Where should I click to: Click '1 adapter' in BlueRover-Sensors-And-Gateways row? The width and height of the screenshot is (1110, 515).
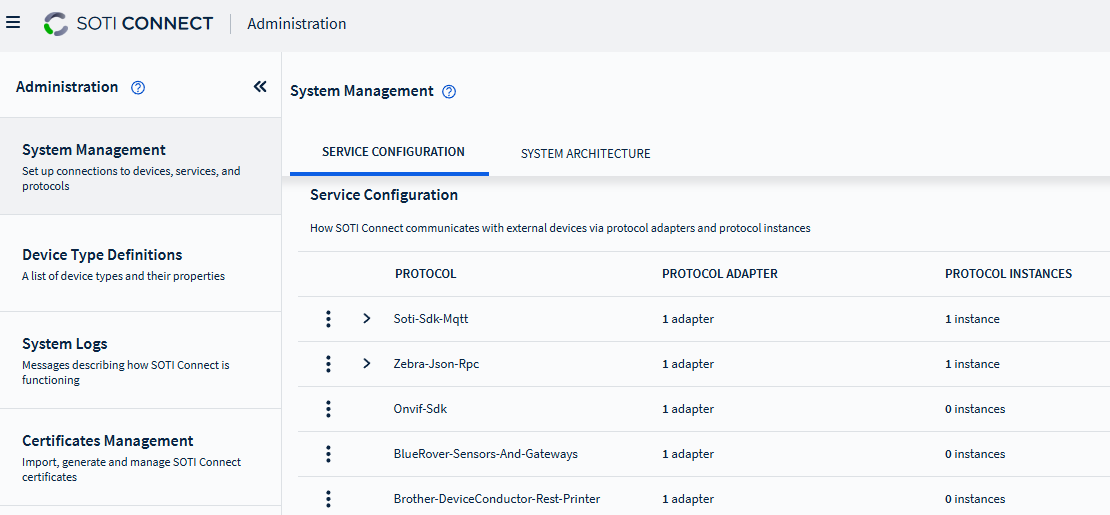point(688,454)
